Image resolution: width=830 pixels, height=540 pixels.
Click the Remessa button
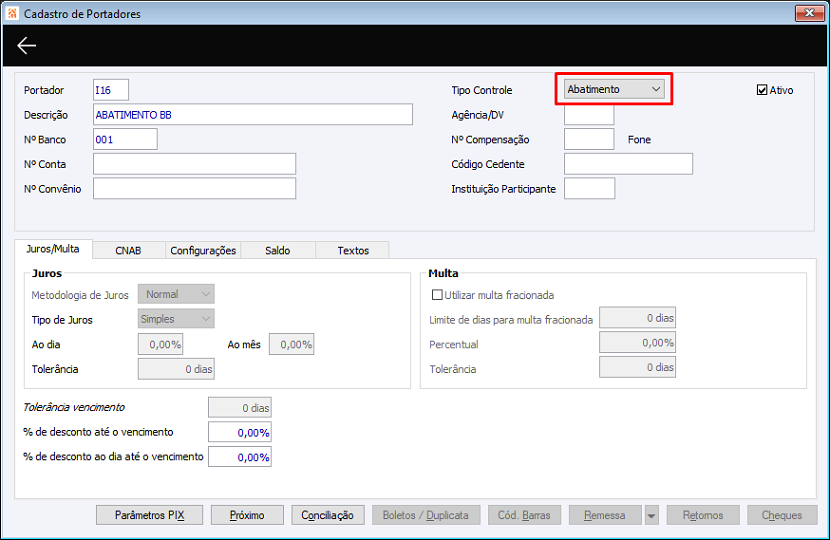tap(605, 515)
